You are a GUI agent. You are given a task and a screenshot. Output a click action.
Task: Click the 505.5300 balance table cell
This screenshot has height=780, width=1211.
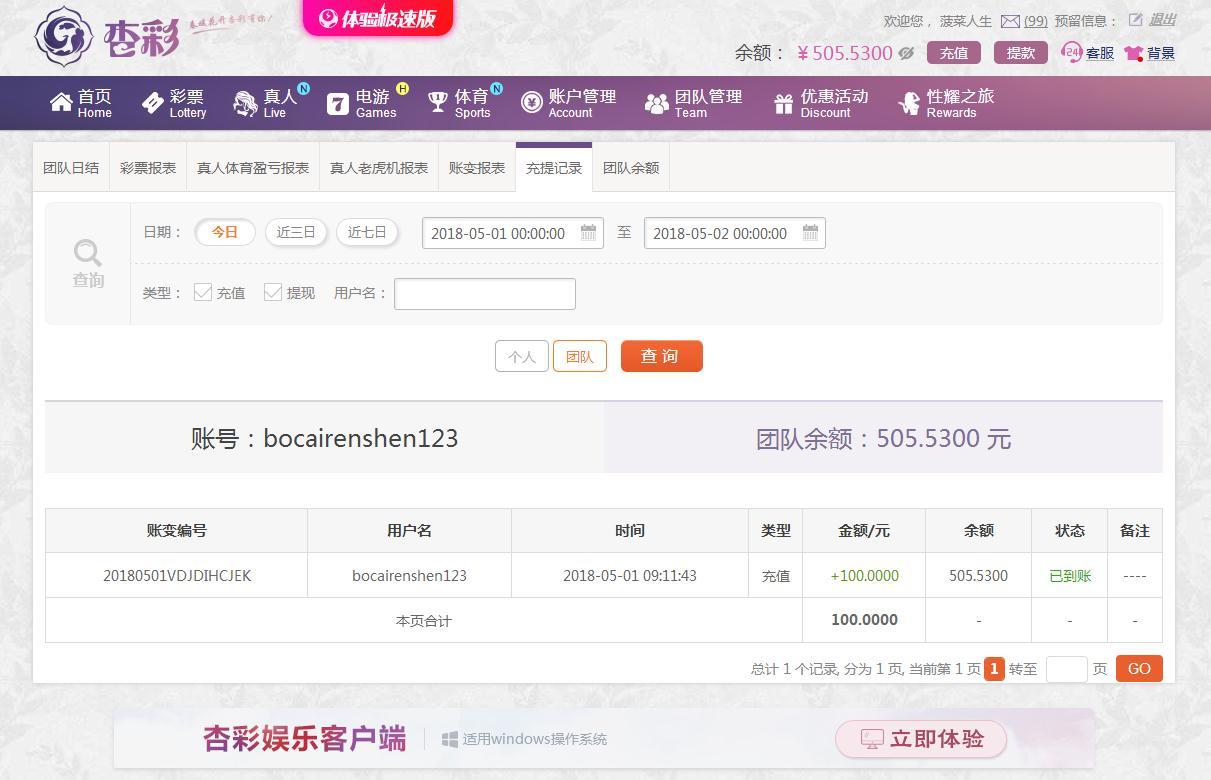(x=979, y=576)
